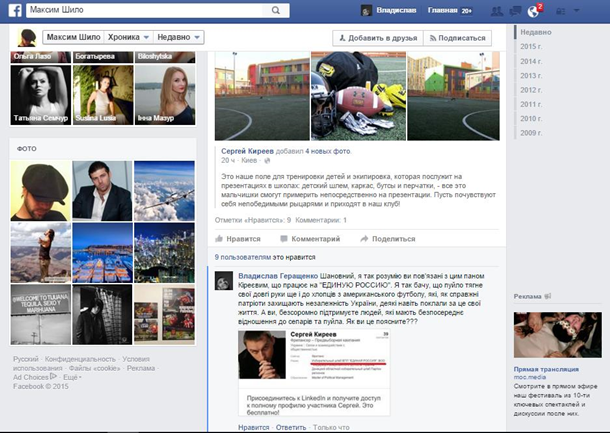
Task: Open notifications globe icon with badge
Action: 532,11
